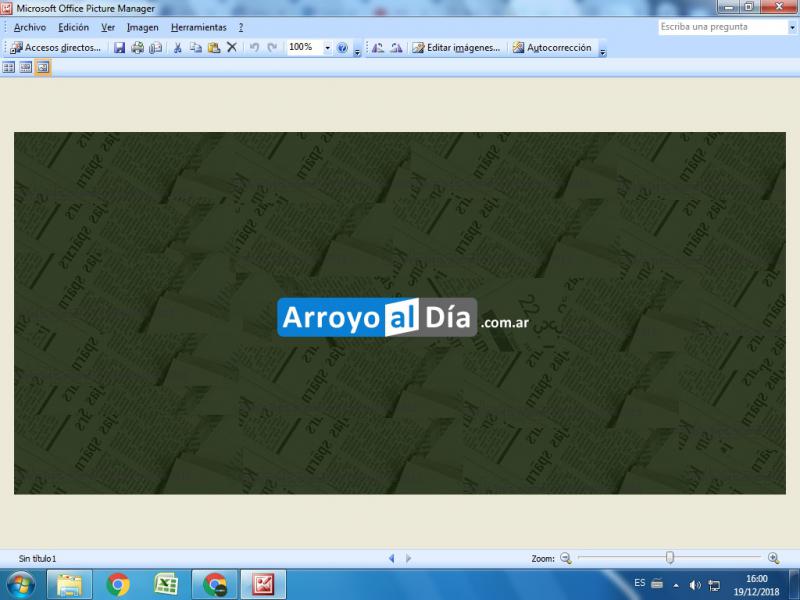Open the Herramientas menu
Viewport: 800px width, 600px height.
[x=198, y=28]
